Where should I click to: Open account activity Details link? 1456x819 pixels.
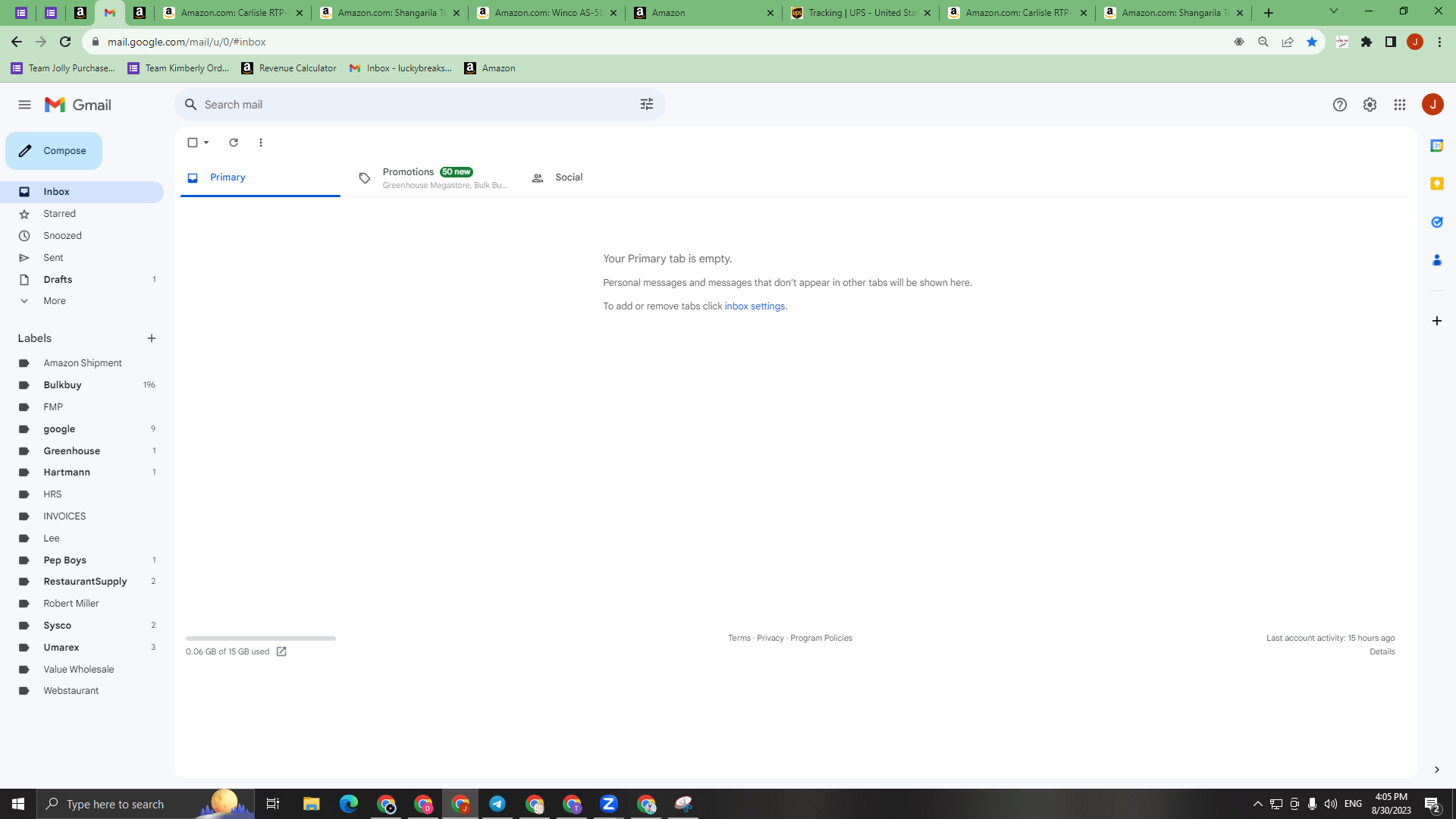[x=1382, y=652]
